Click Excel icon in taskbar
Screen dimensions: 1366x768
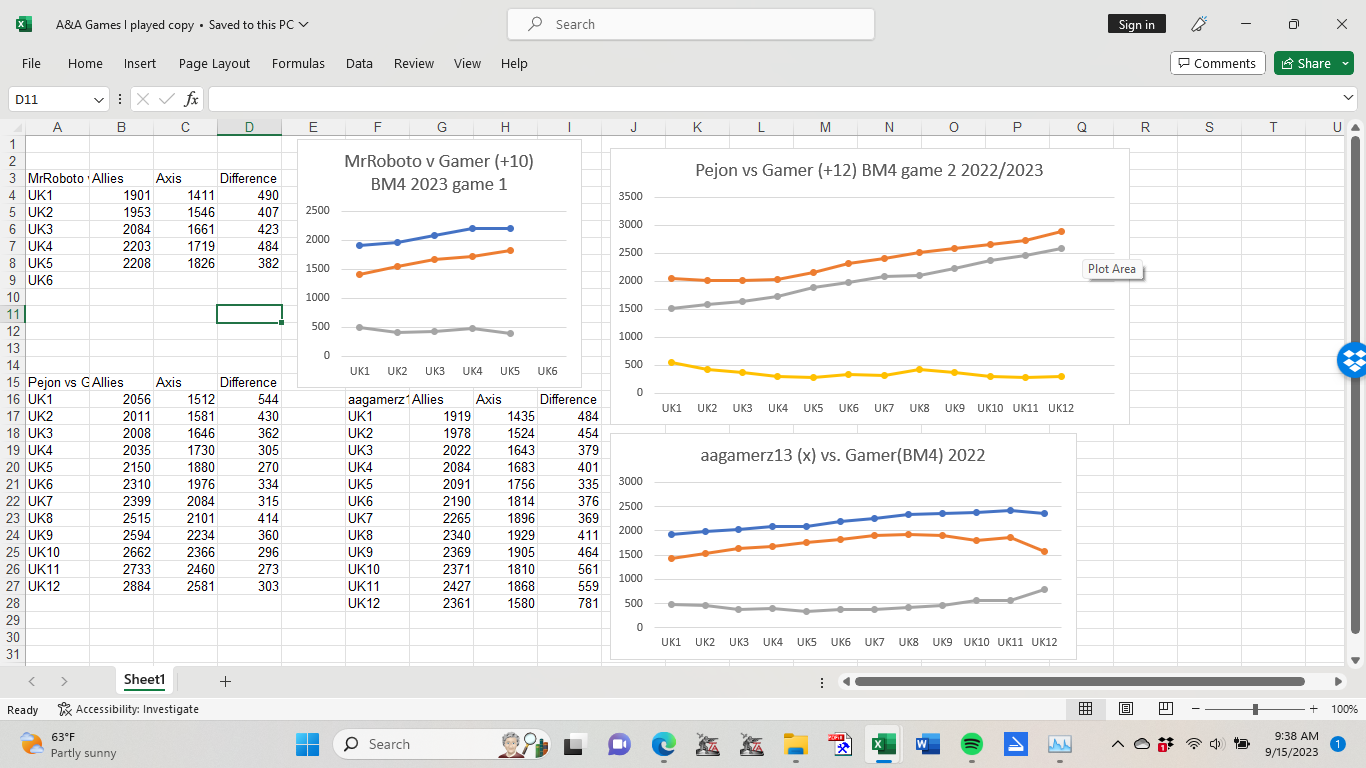[883, 744]
